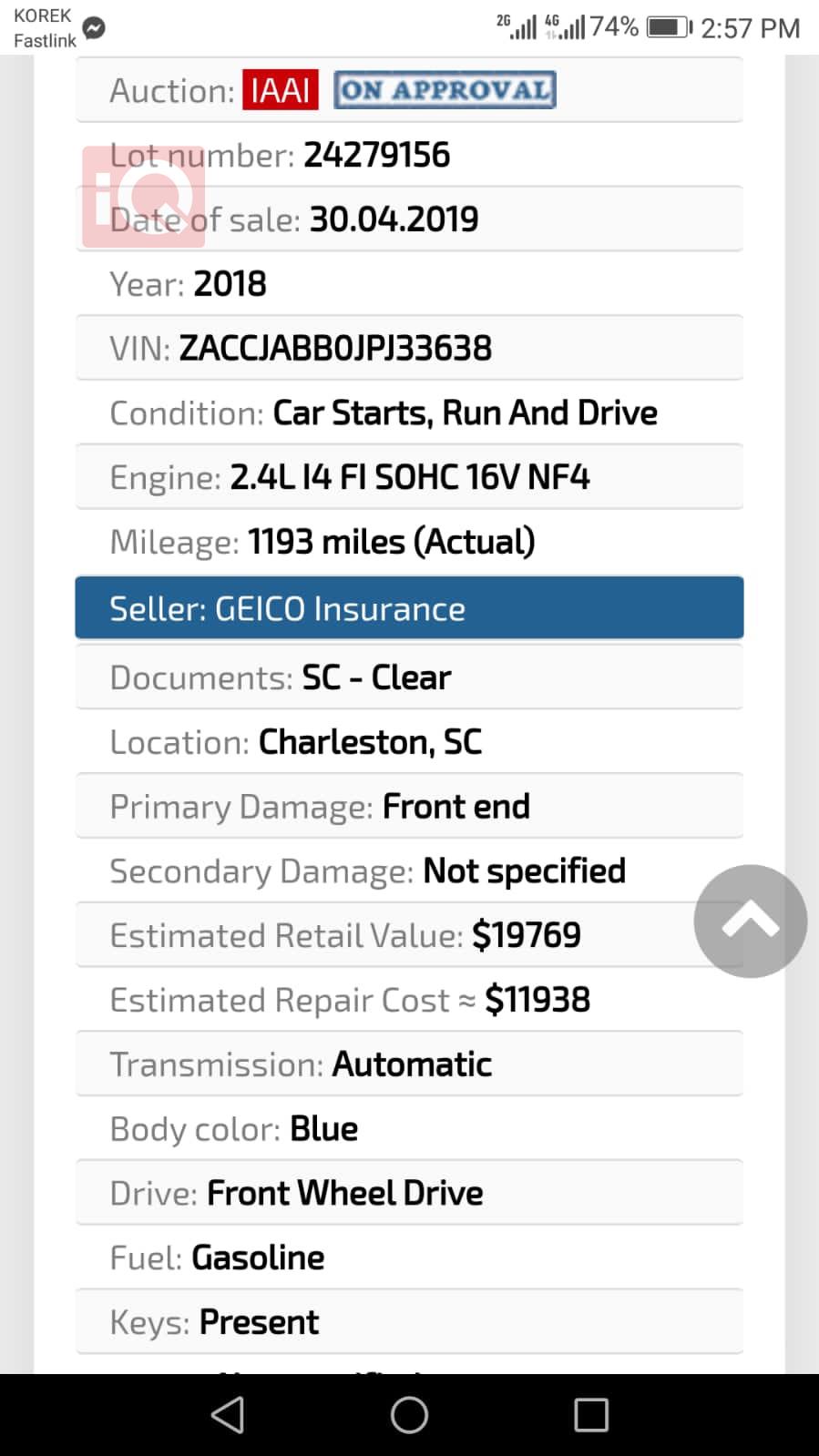Viewport: 819px width, 1456px height.
Task: Tap the Android back navigation triangle
Action: pos(228,1415)
